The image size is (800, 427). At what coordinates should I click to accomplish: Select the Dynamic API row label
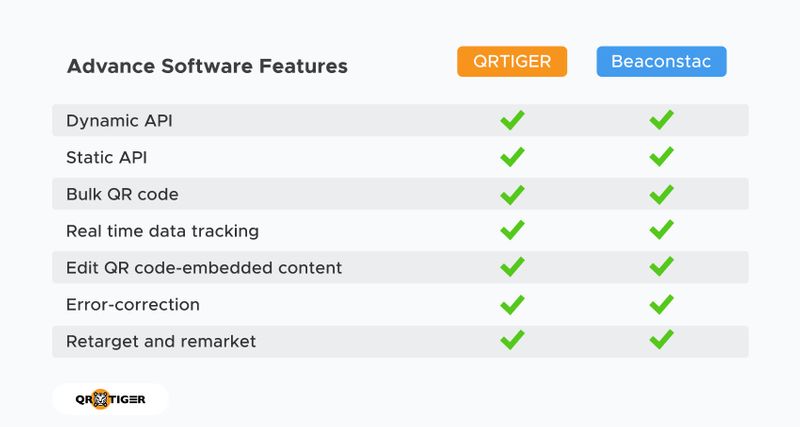tap(120, 121)
